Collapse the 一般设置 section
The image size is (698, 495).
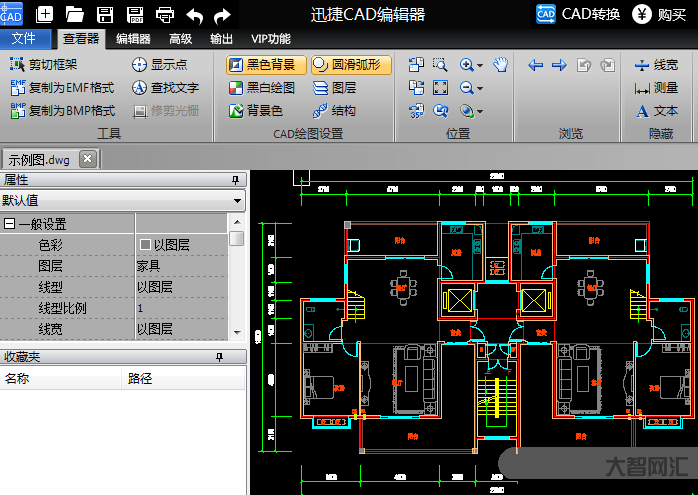click(x=9, y=225)
